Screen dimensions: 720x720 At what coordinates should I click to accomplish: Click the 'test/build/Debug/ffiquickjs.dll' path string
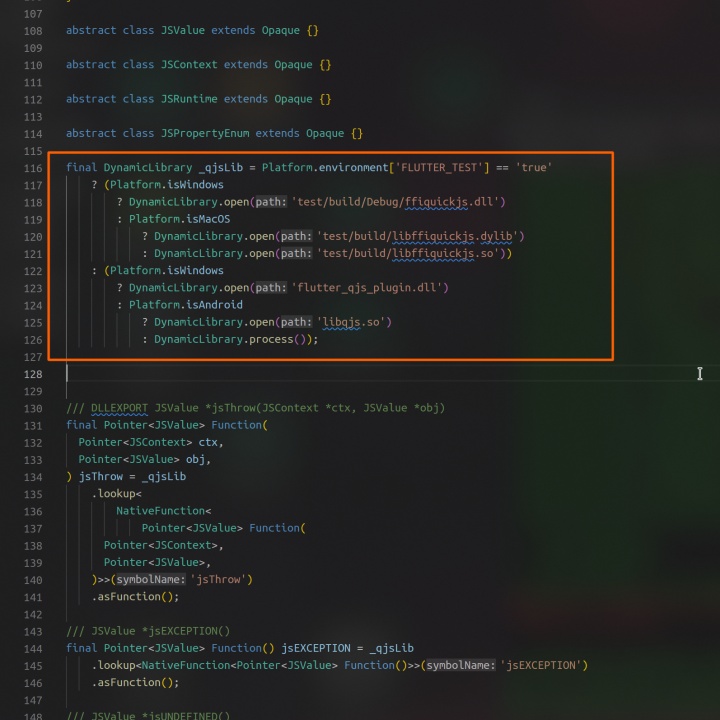tap(395, 202)
